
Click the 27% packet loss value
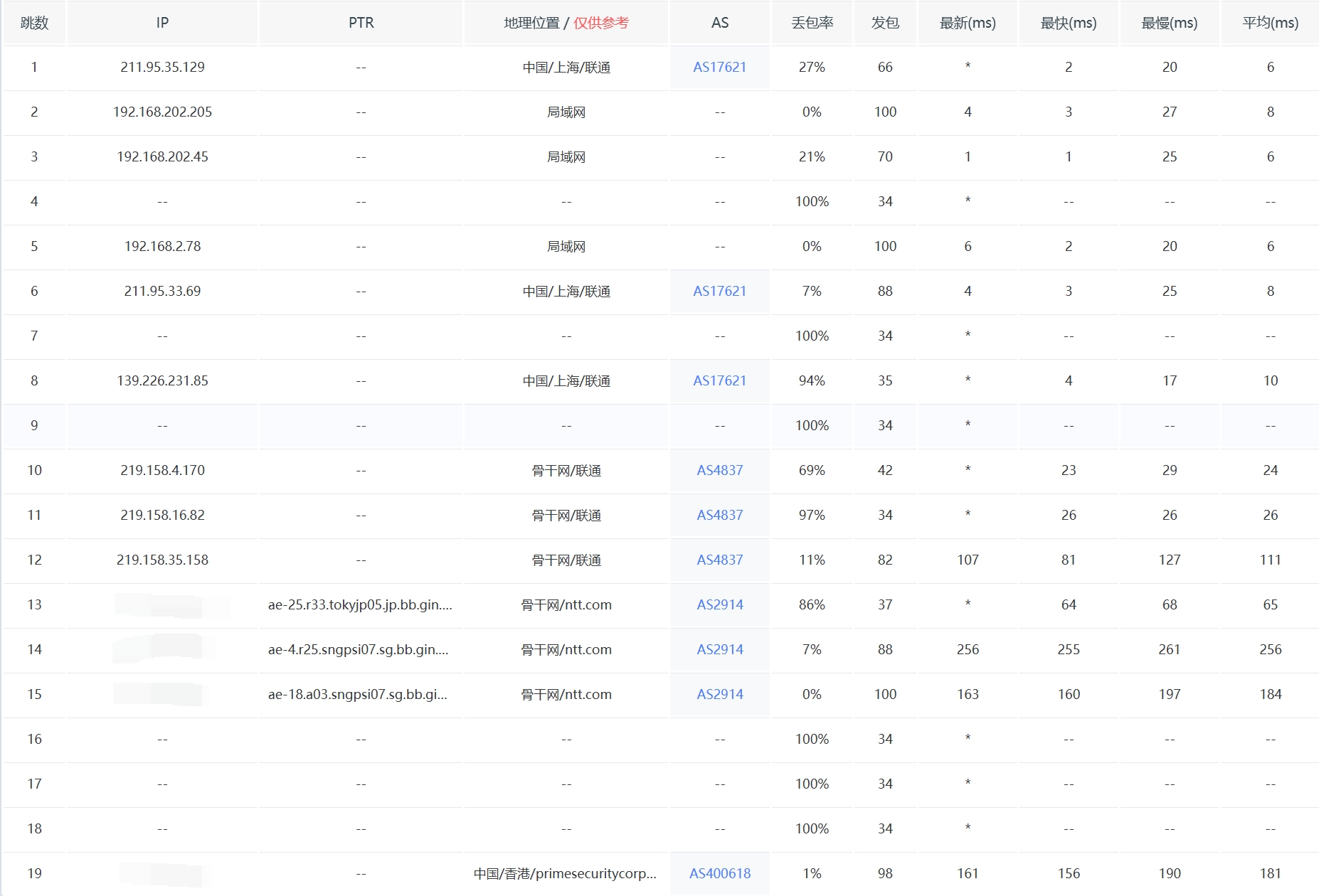click(812, 67)
